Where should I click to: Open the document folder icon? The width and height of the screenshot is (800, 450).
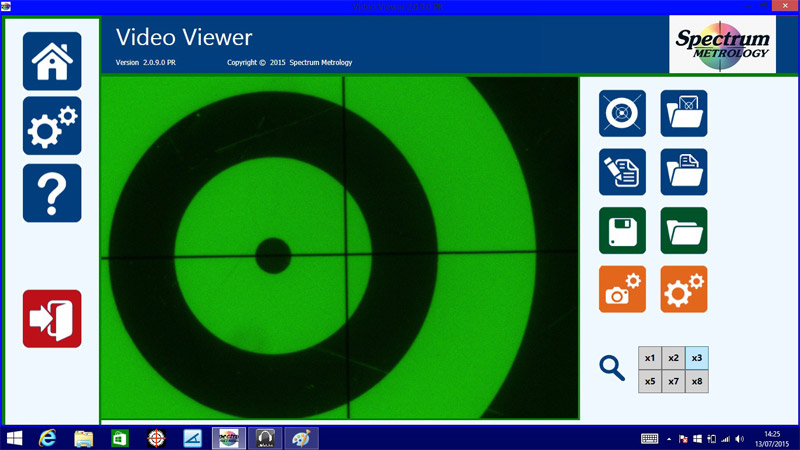(684, 172)
